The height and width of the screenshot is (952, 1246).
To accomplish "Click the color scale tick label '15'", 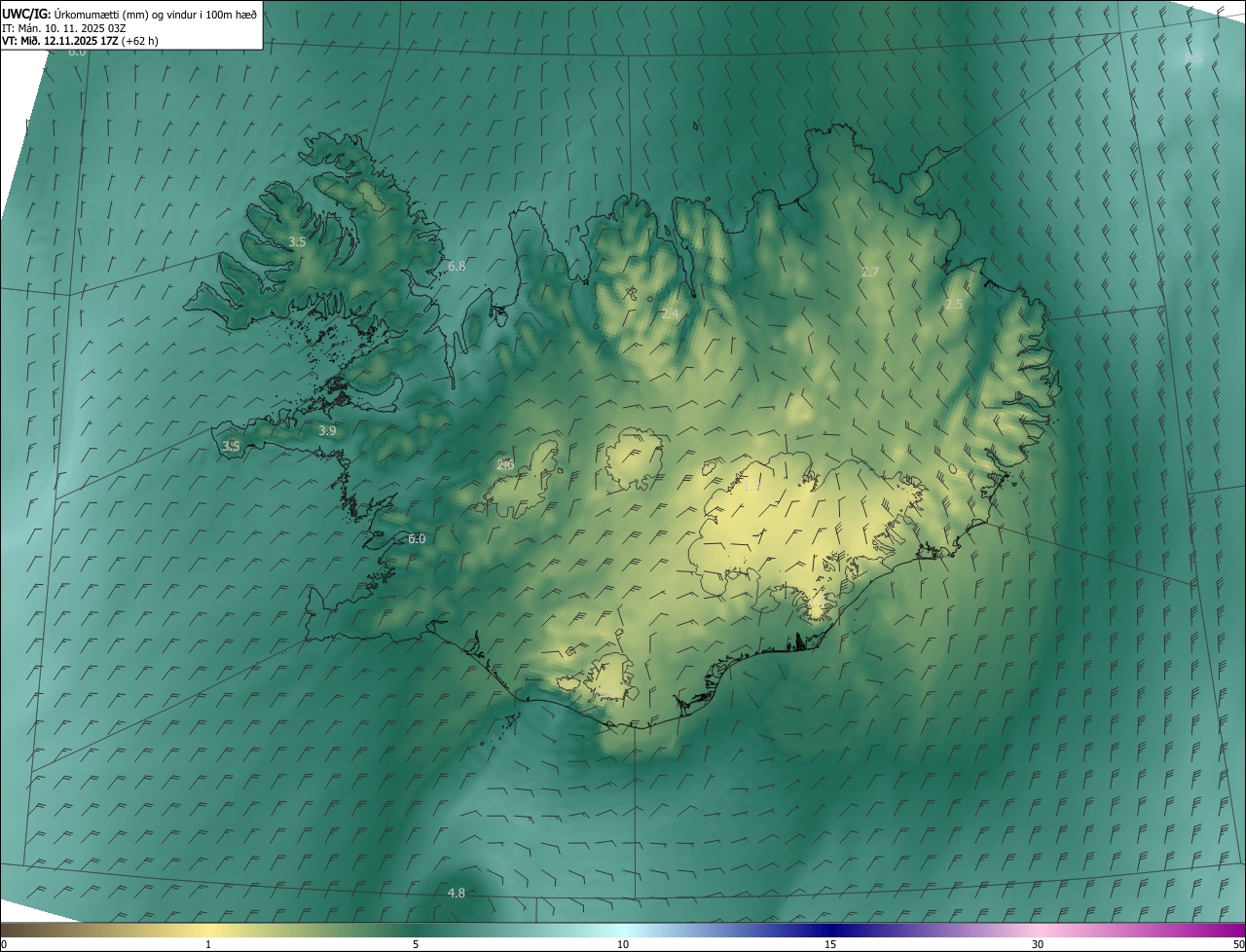I will (830, 944).
